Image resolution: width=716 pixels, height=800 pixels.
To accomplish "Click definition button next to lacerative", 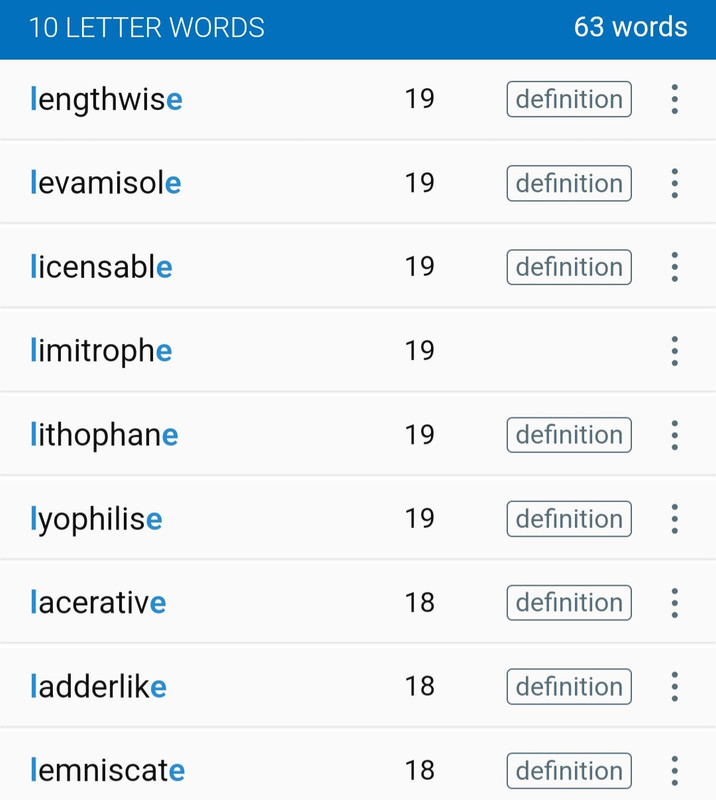I will (569, 603).
